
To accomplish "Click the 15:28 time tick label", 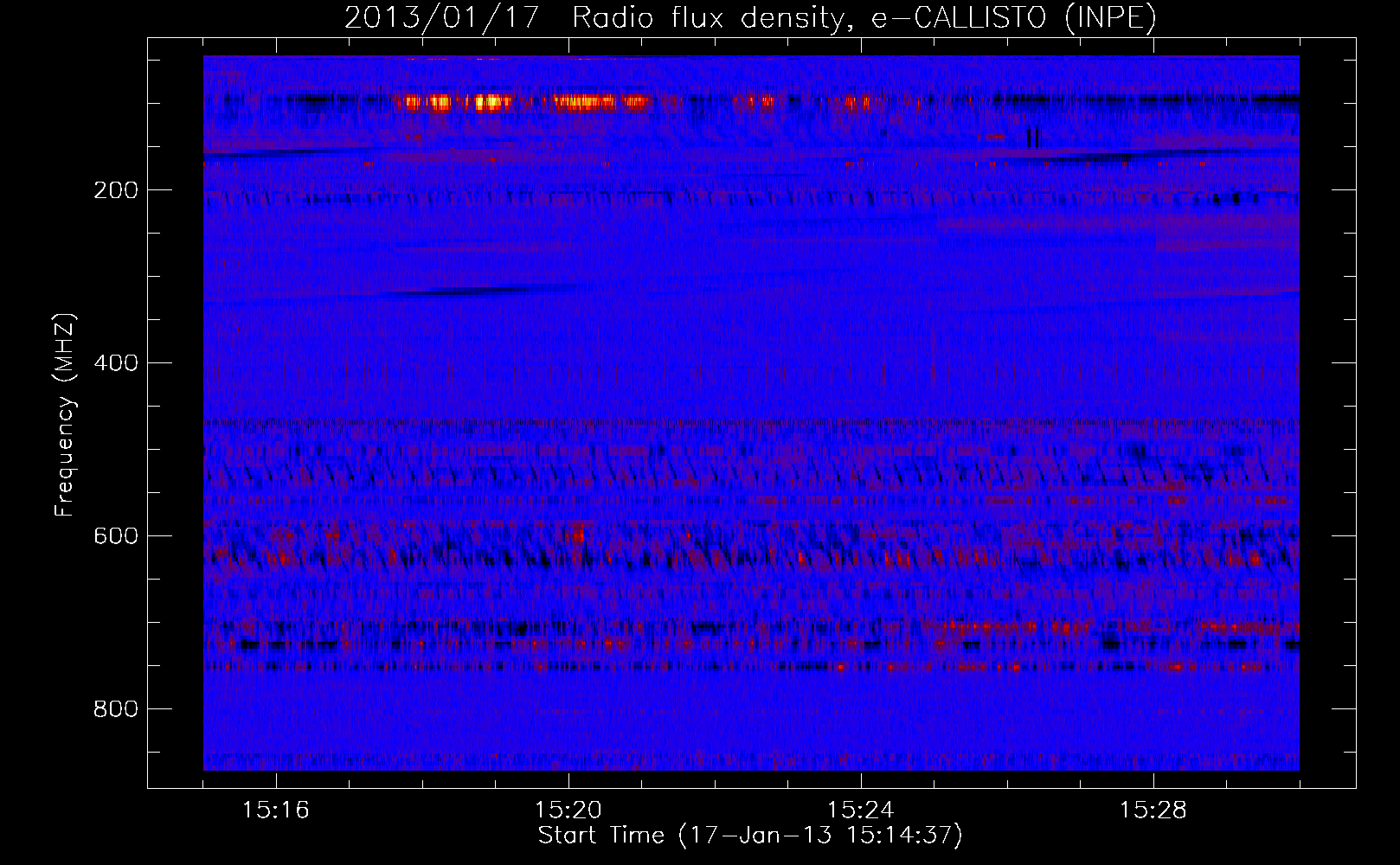I will tap(1153, 811).
